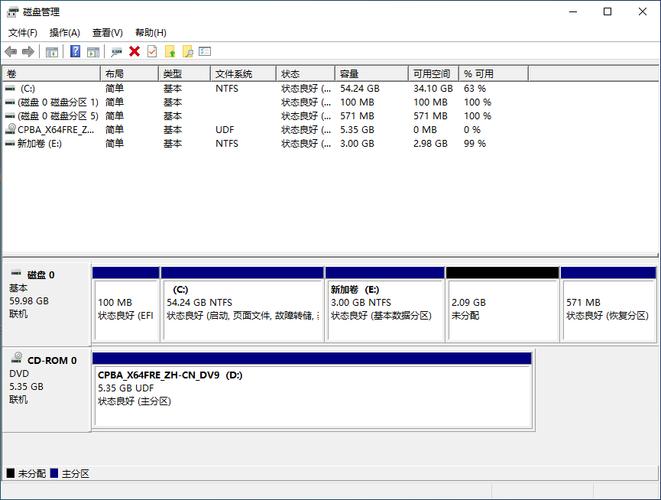The height and width of the screenshot is (500, 661).
Task: Click the Disk Management title bar icon
Action: (13, 12)
